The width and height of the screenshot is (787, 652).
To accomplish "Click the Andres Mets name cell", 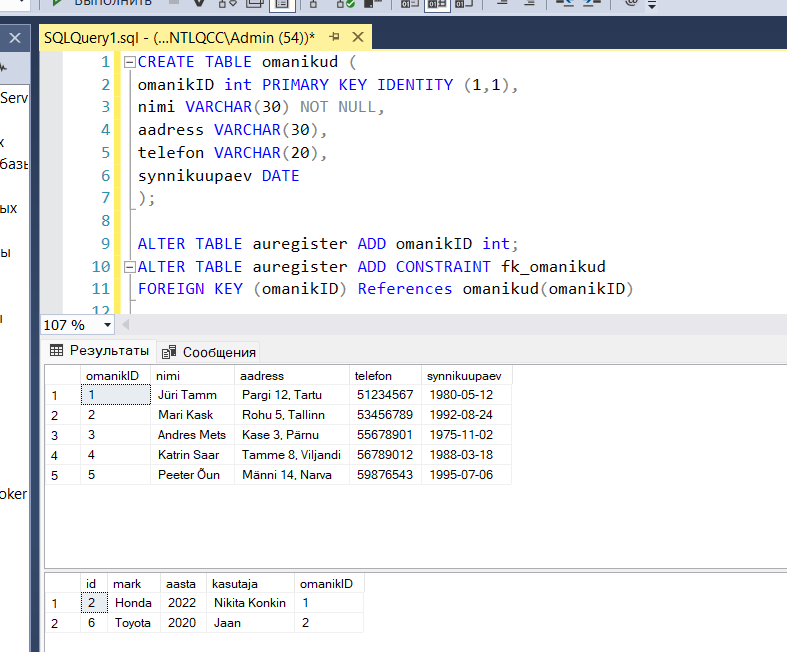I will point(192,435).
